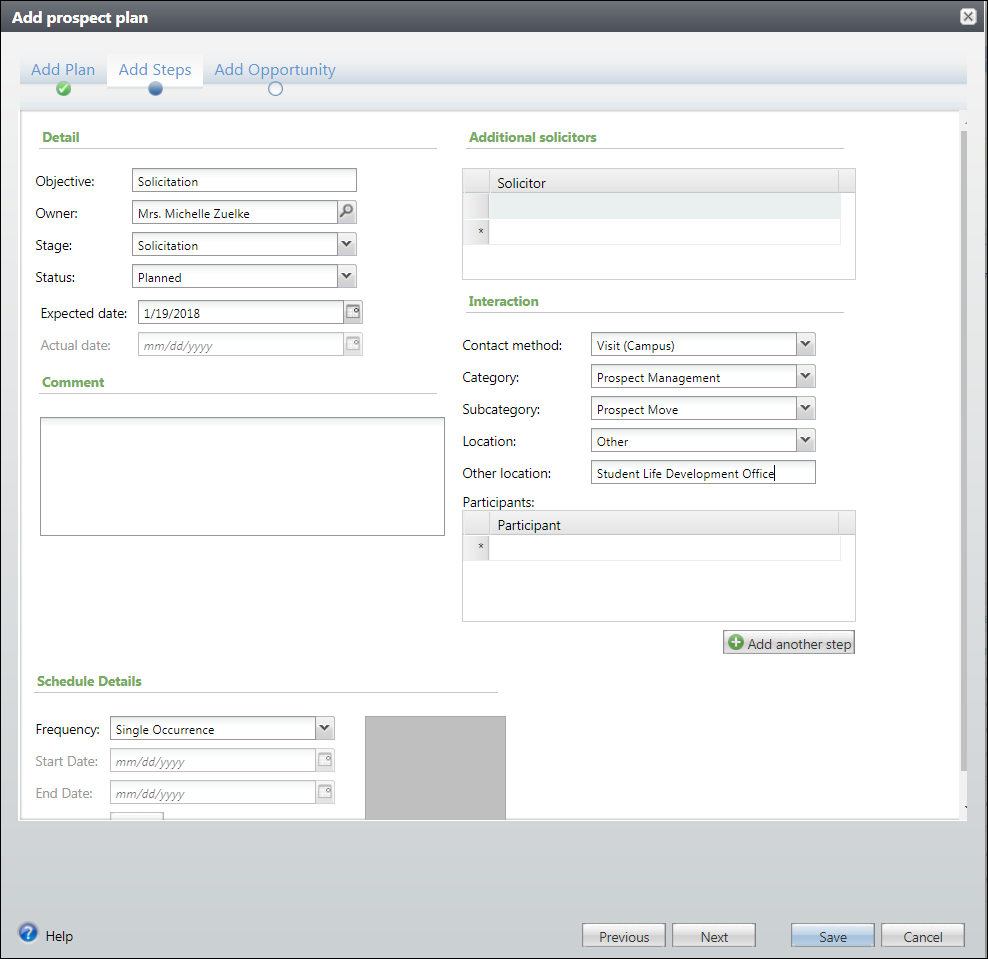This screenshot has height=959, width=988.
Task: Click the gray preview box in Schedule Details
Action: coord(435,767)
